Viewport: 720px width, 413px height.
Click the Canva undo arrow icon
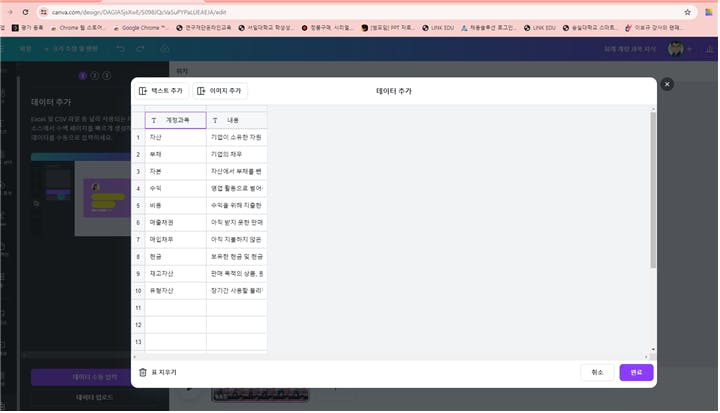click(x=120, y=49)
